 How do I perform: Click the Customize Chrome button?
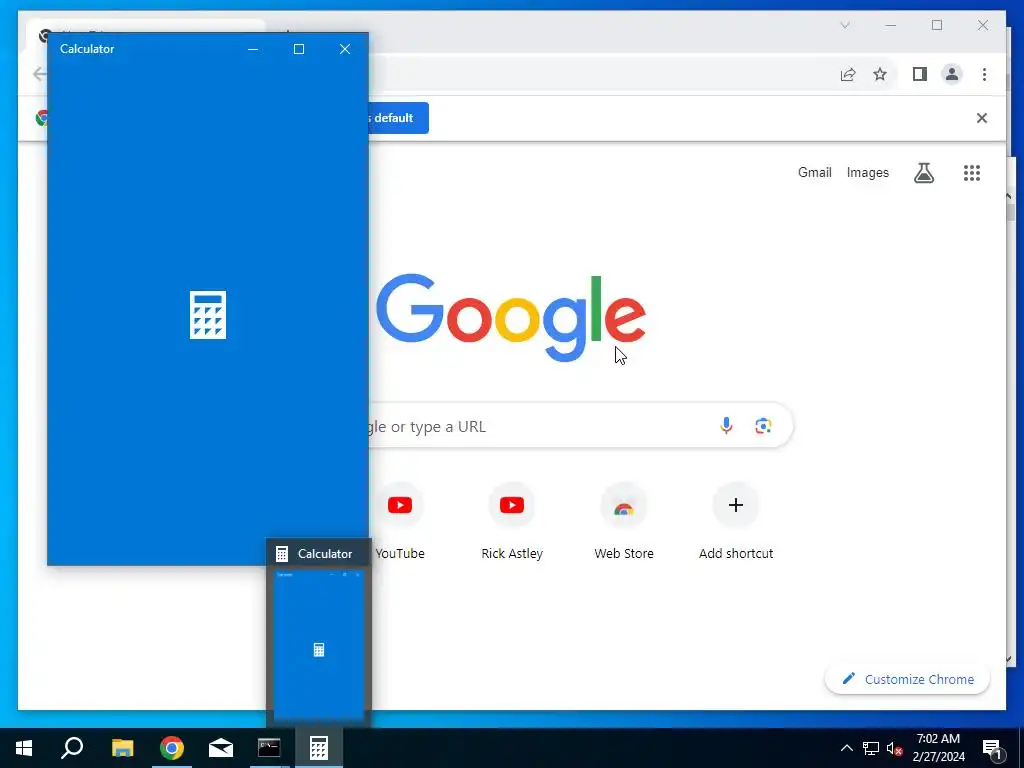(907, 679)
